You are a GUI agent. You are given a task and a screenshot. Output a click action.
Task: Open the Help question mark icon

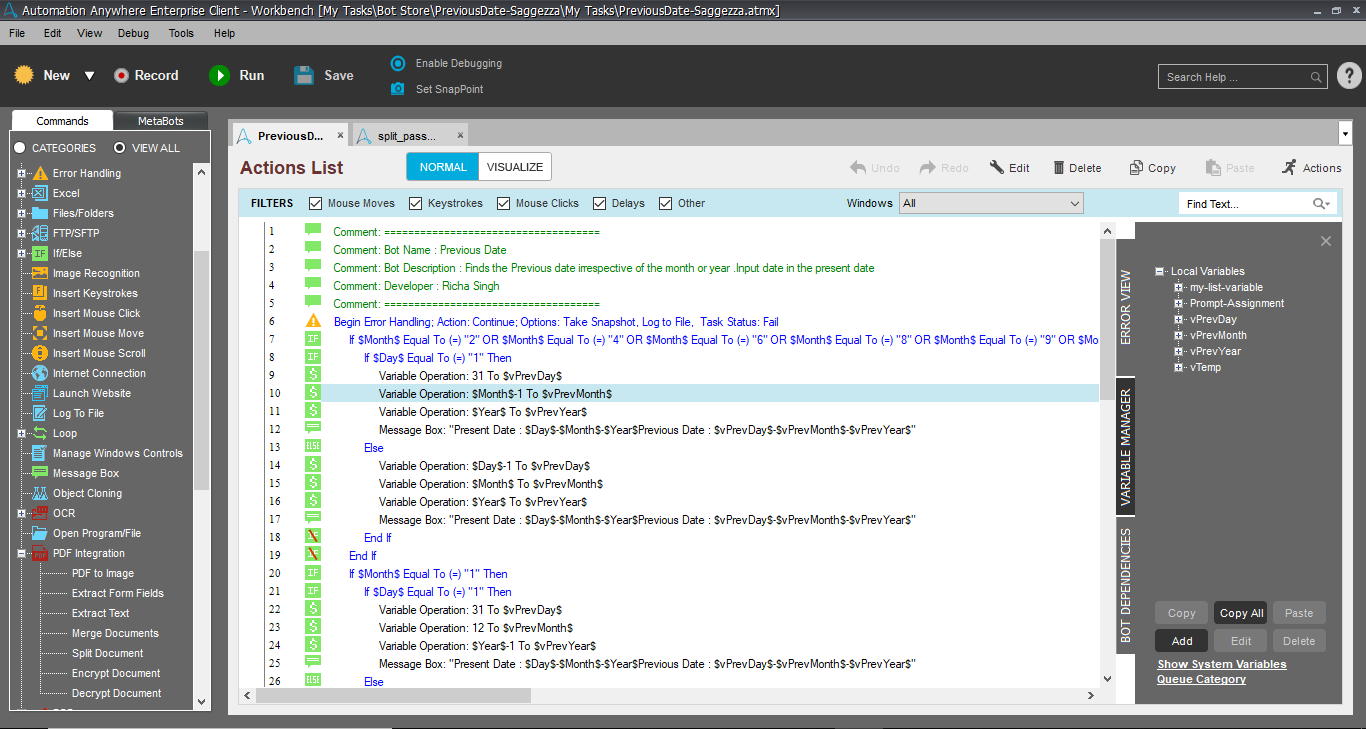(1348, 76)
